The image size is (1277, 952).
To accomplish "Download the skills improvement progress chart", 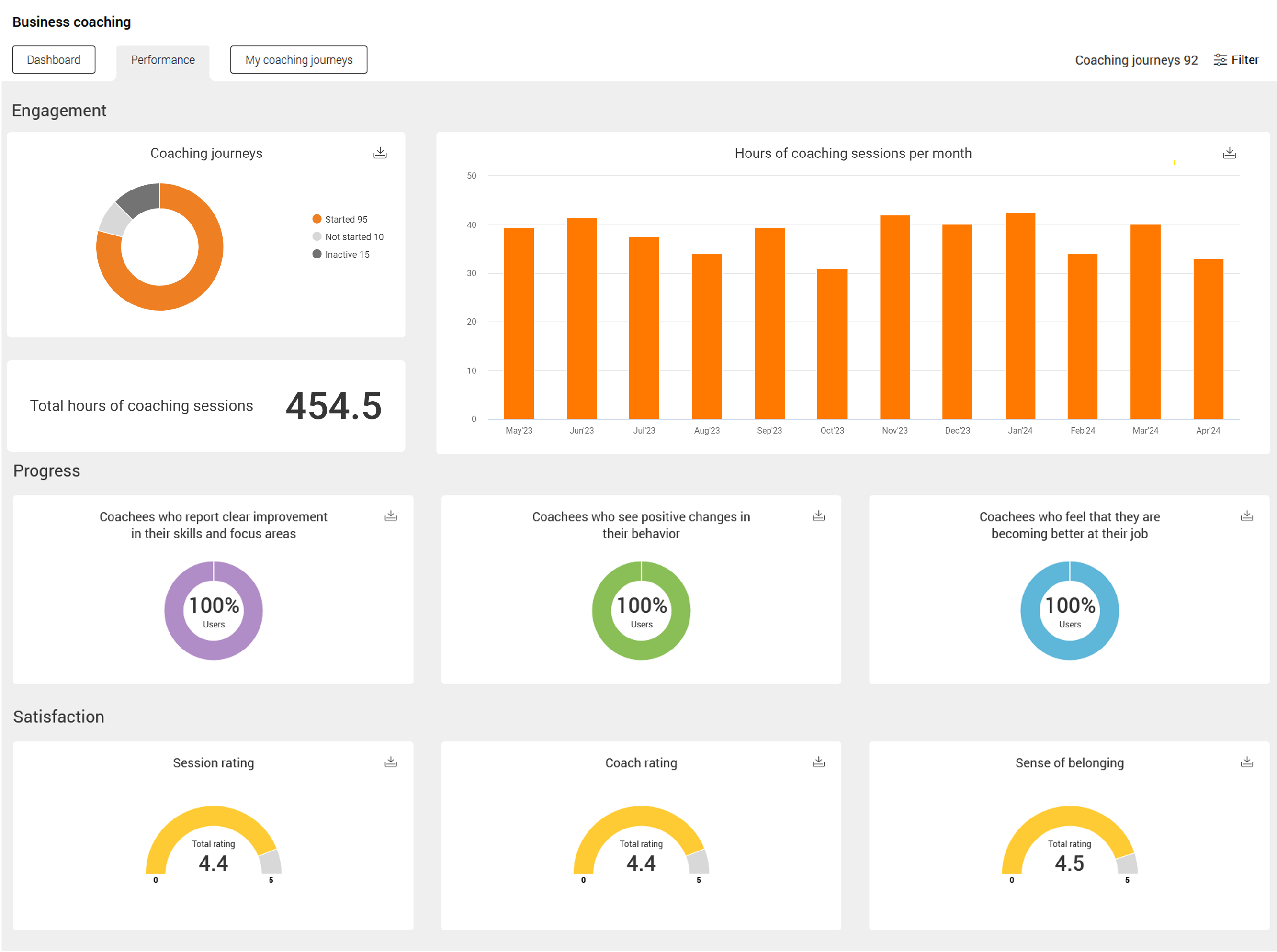I will [390, 516].
